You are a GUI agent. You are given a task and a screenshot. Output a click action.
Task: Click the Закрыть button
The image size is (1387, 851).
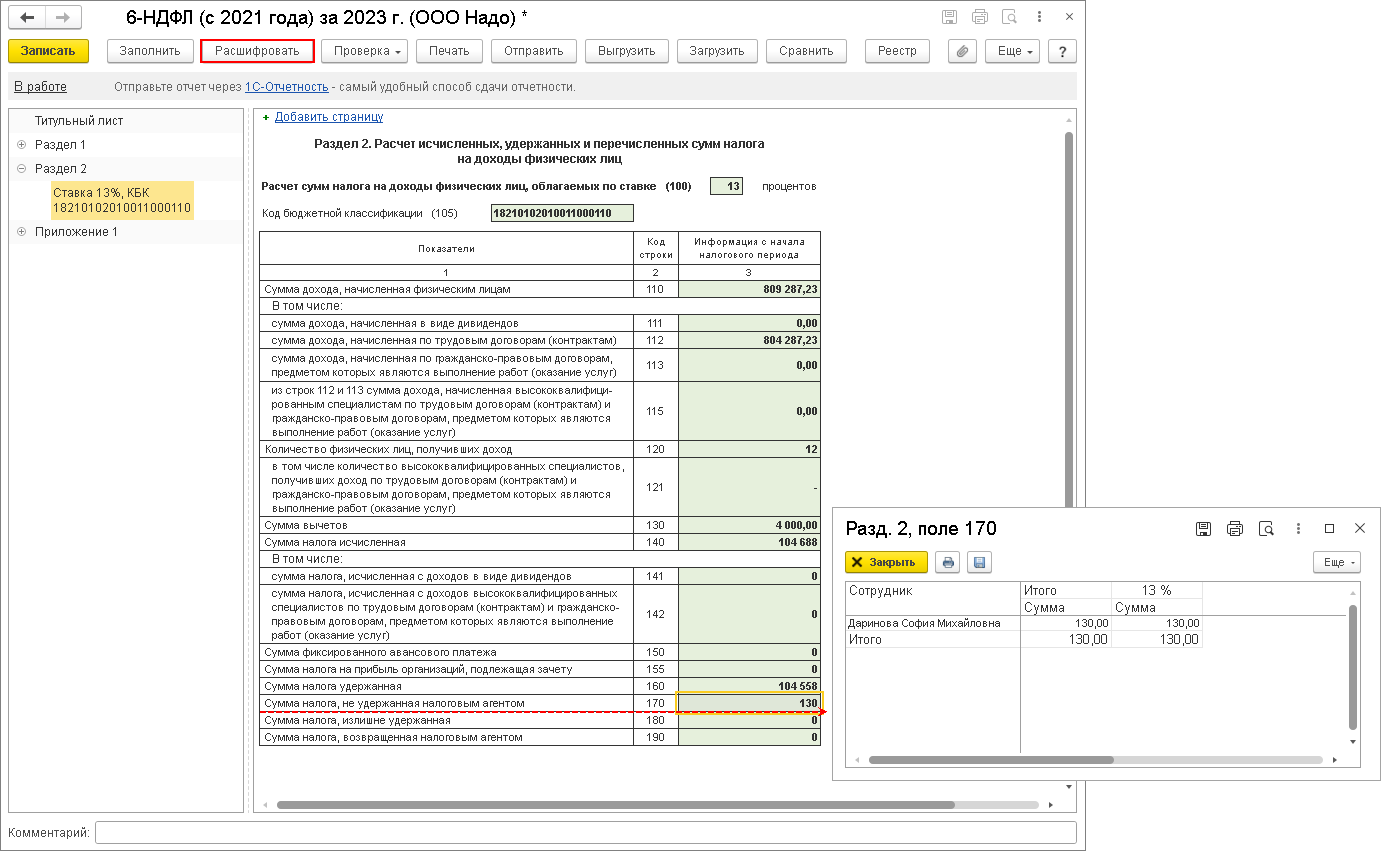click(886, 562)
